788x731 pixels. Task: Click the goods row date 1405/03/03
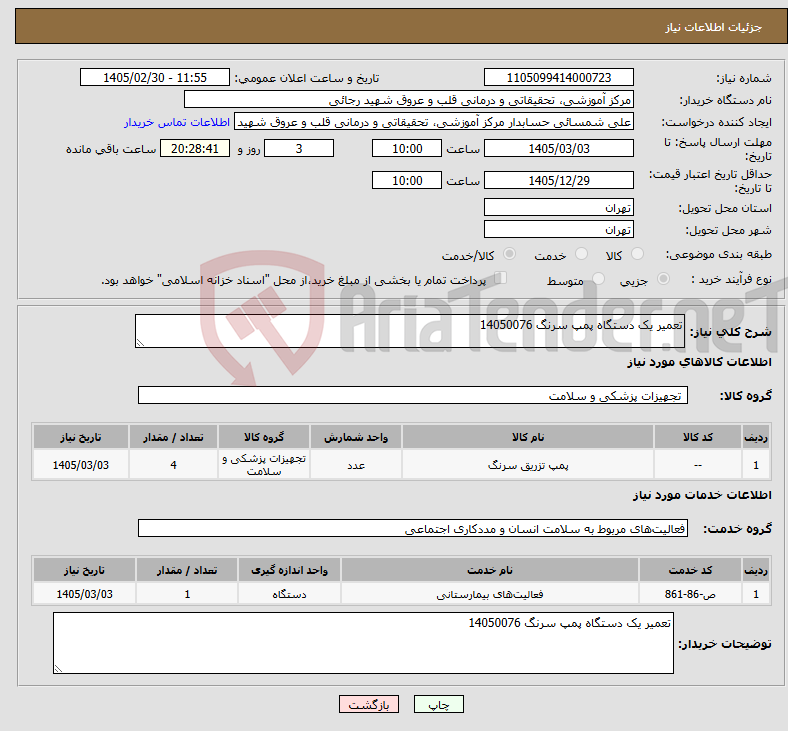pos(81,465)
